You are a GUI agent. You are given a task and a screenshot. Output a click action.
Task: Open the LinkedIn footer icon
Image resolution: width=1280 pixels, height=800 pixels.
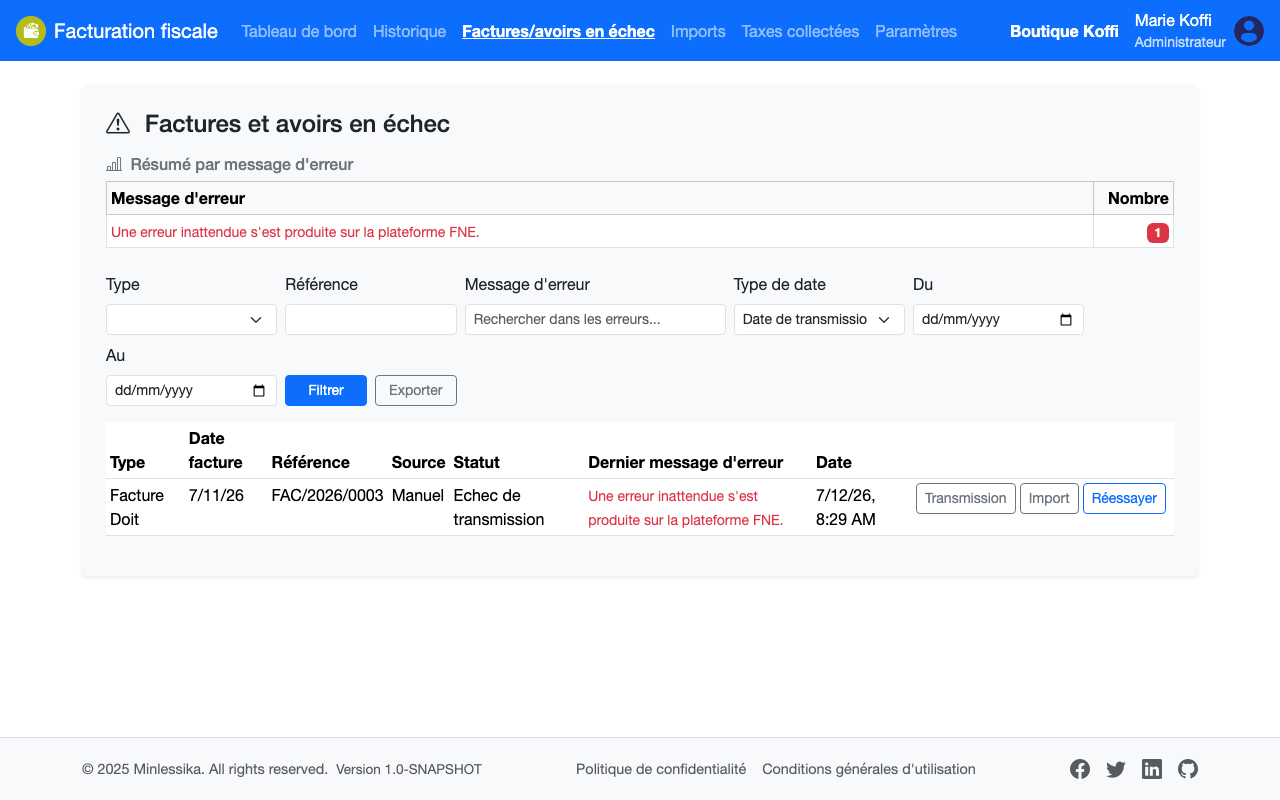click(x=1152, y=769)
